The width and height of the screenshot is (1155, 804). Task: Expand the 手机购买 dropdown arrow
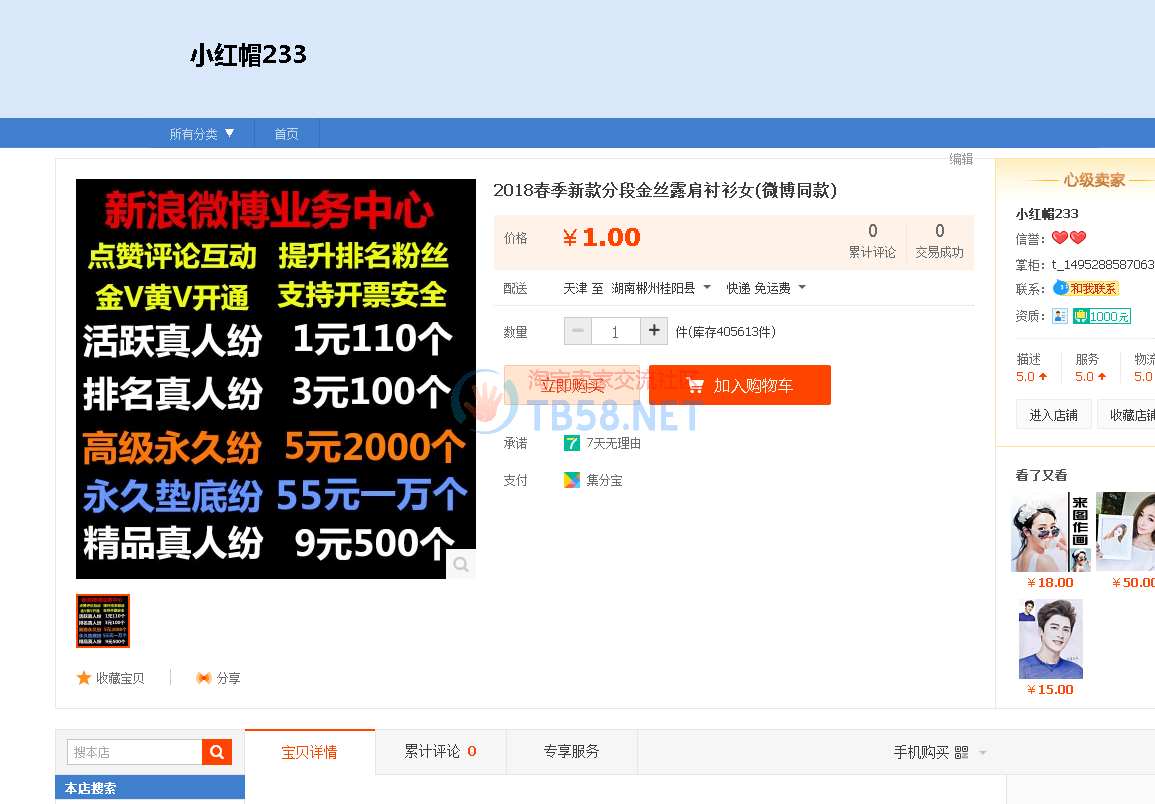(983, 753)
